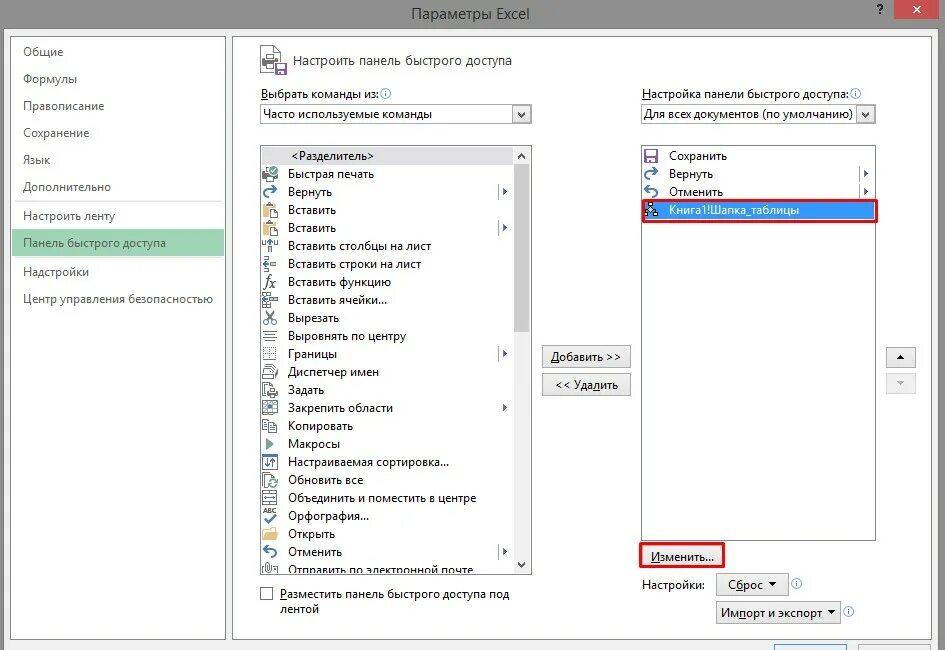The image size is (945, 650).
Task: Expand the arrow beside Вернуть in left list
Action: (x=504, y=192)
